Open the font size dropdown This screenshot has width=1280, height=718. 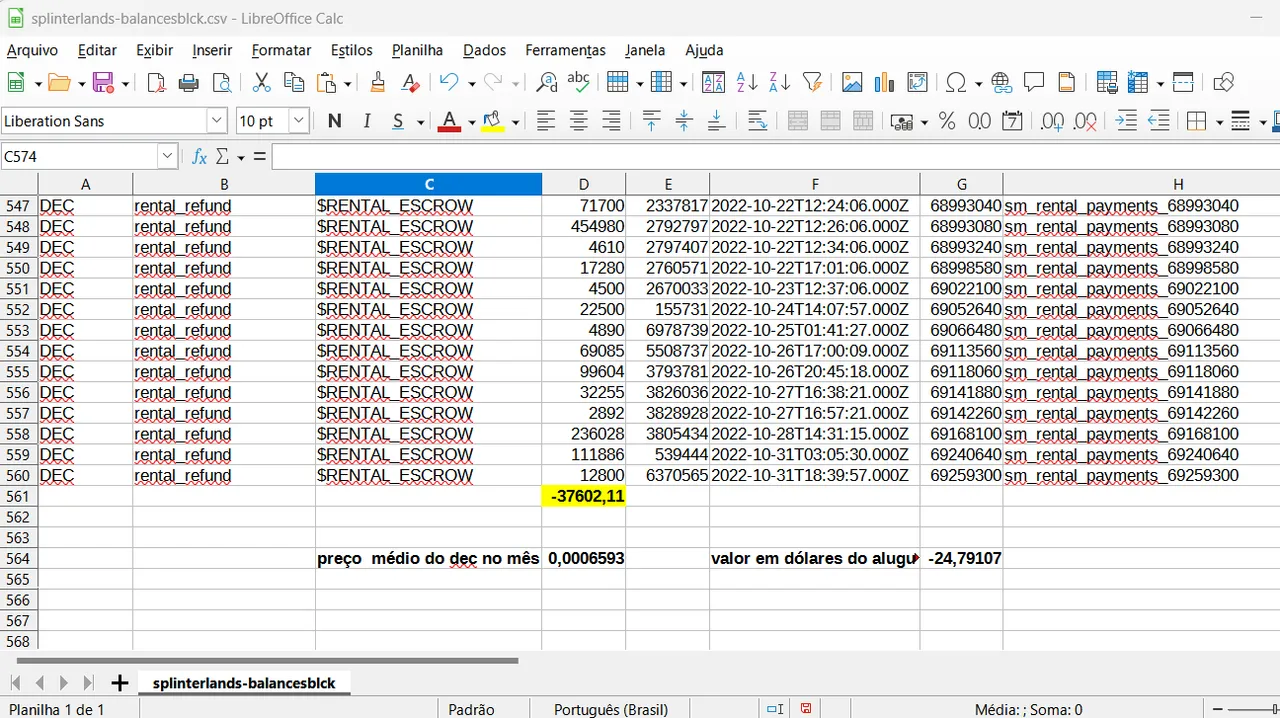[299, 121]
